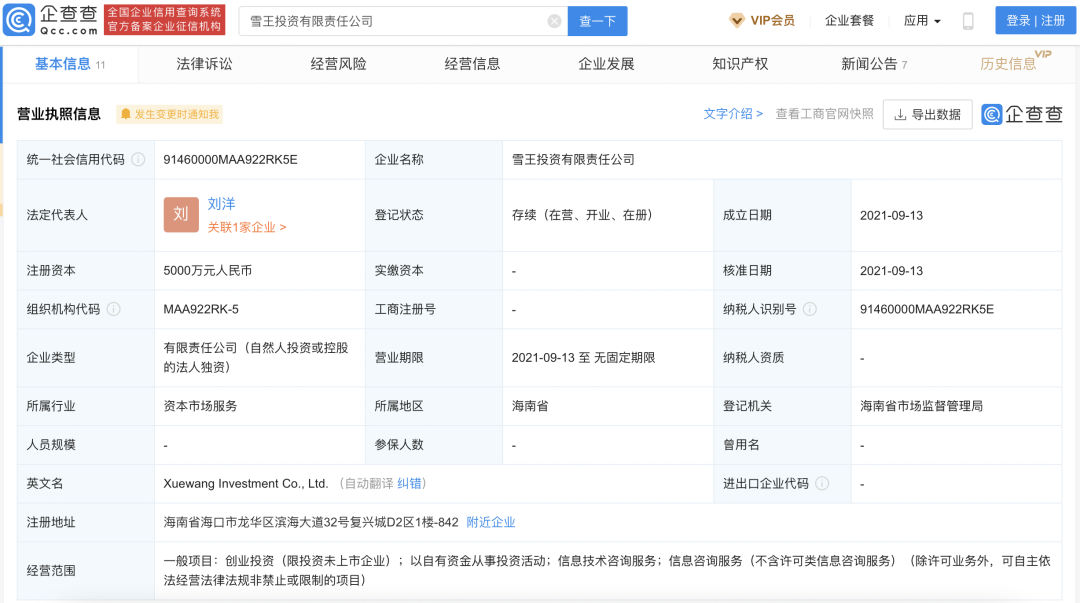The width and height of the screenshot is (1080, 603).
Task: Select company name 雪王投资有限责任公司 in table
Action: pos(573,160)
